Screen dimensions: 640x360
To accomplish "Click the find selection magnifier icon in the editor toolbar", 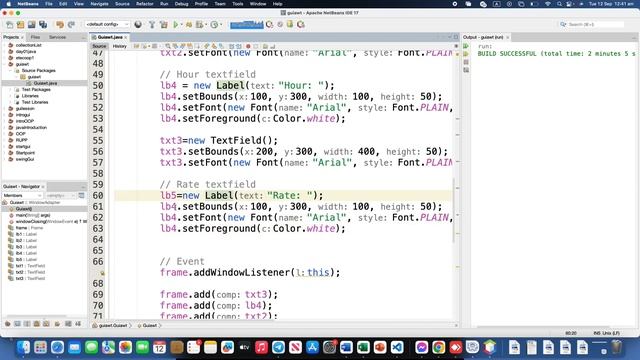I will coord(168,46).
